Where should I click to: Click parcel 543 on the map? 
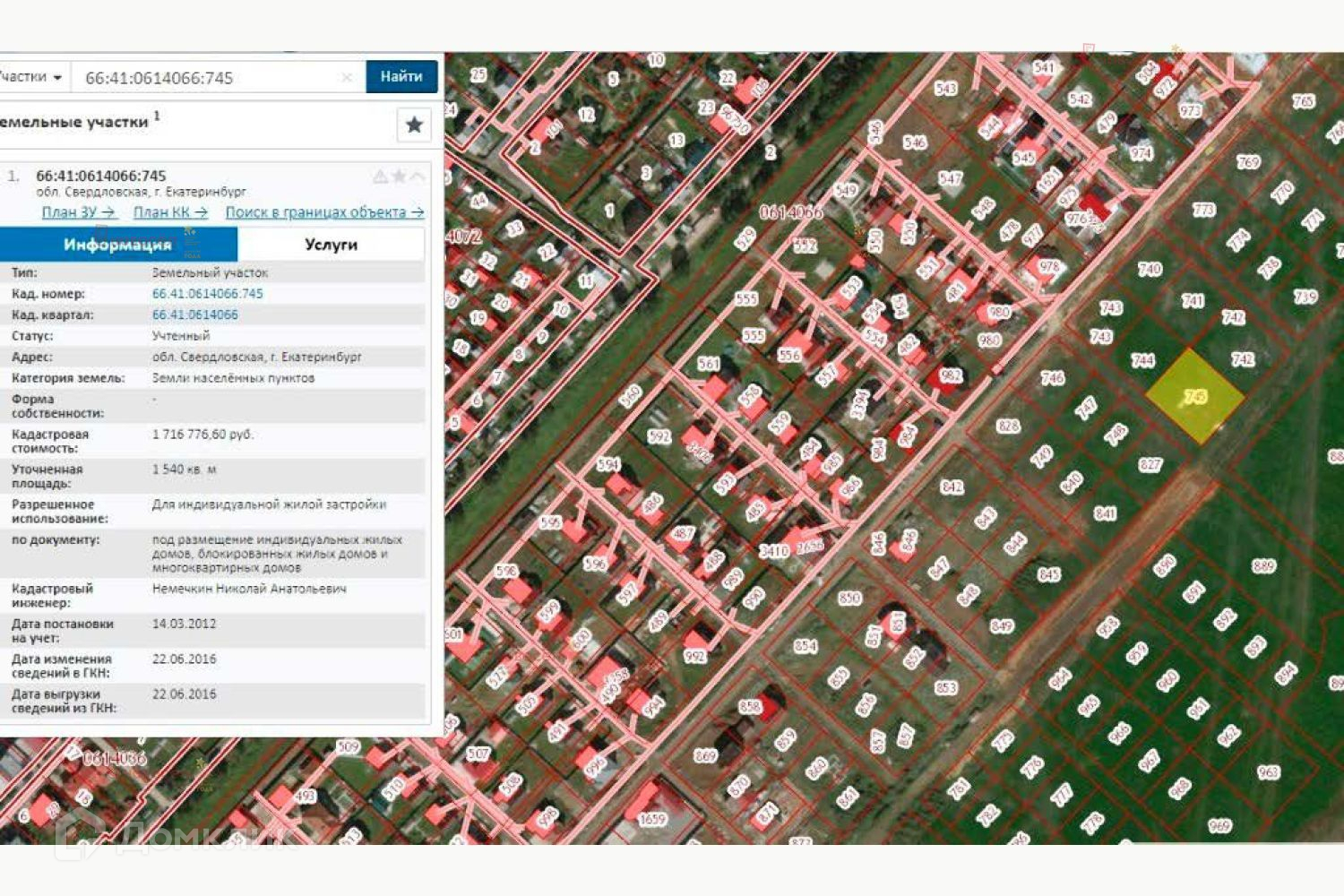(946, 88)
